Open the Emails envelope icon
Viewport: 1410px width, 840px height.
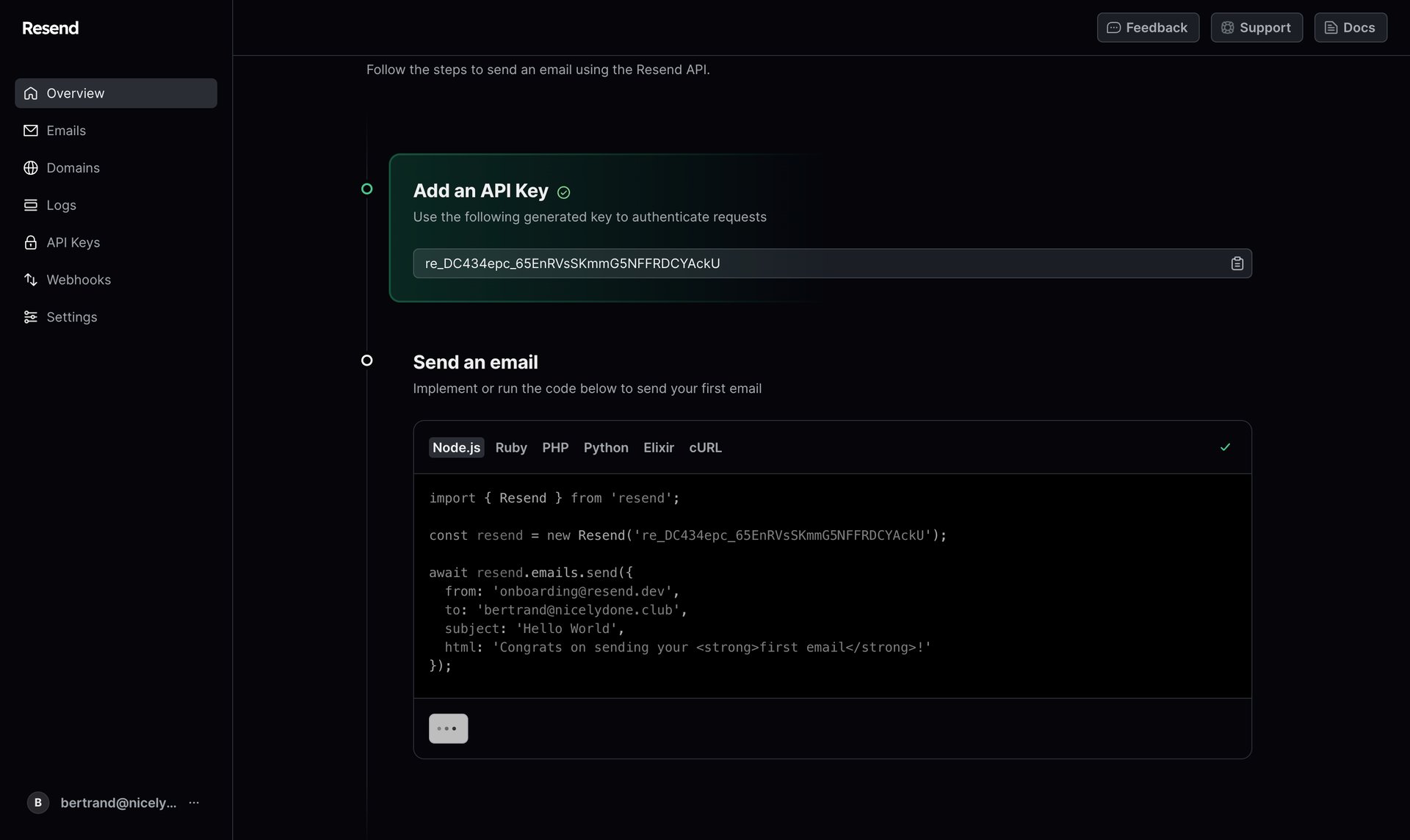point(30,130)
